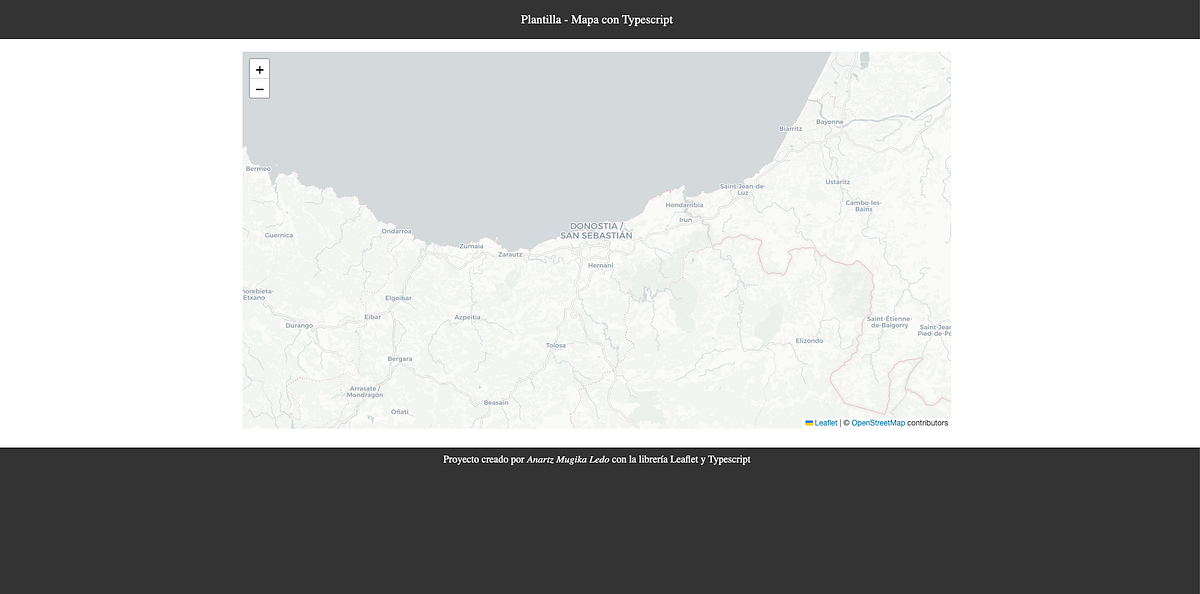Click the Anartz Mugika Ledo footer text
1200x594 pixels.
[x=564, y=460]
